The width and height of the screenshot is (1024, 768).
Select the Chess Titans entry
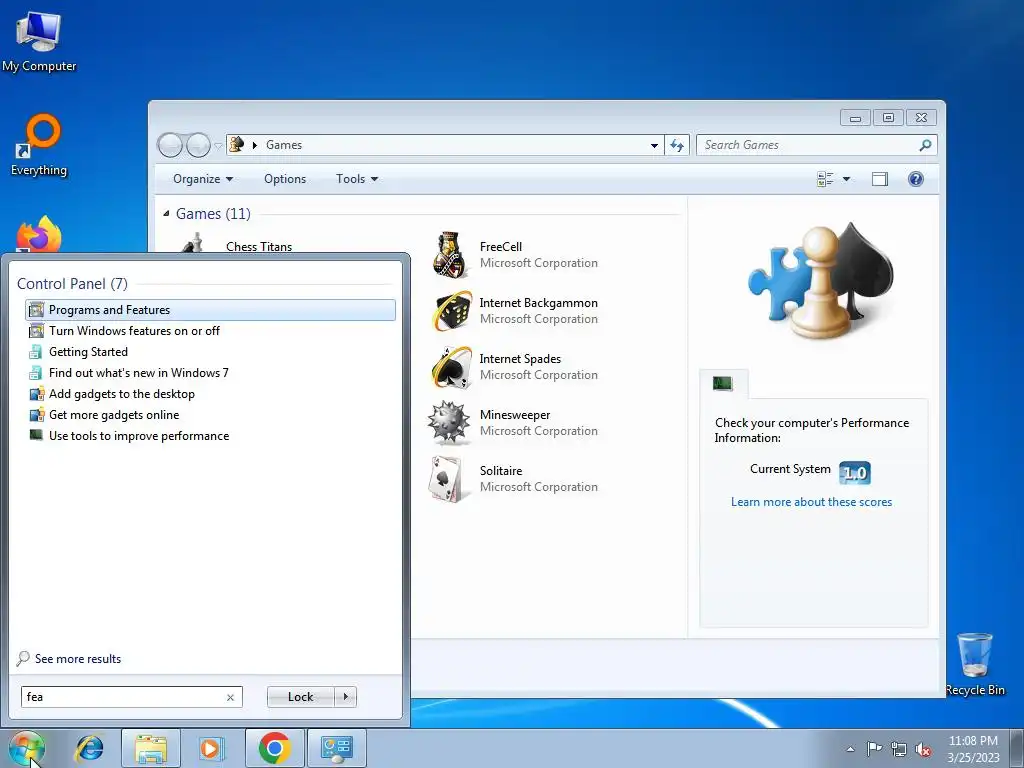click(x=259, y=246)
